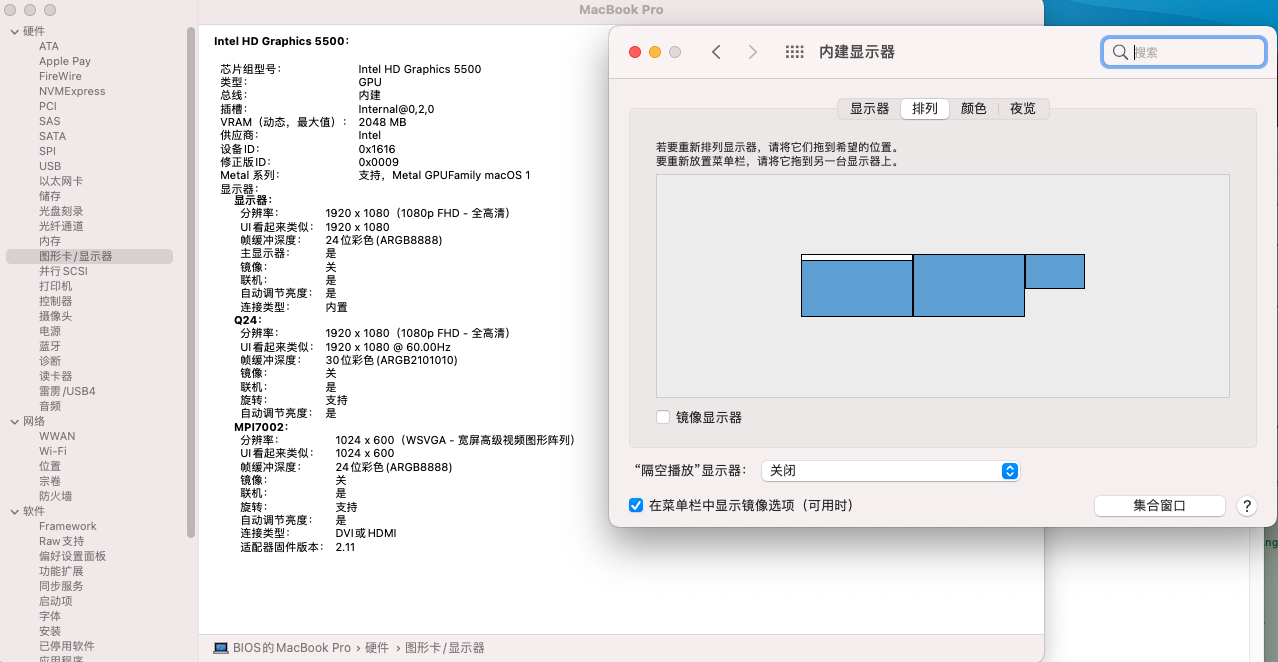This screenshot has width=1278, height=662.
Task: Click BIOS的MacBook Pro in path bar
Action: tap(292, 648)
